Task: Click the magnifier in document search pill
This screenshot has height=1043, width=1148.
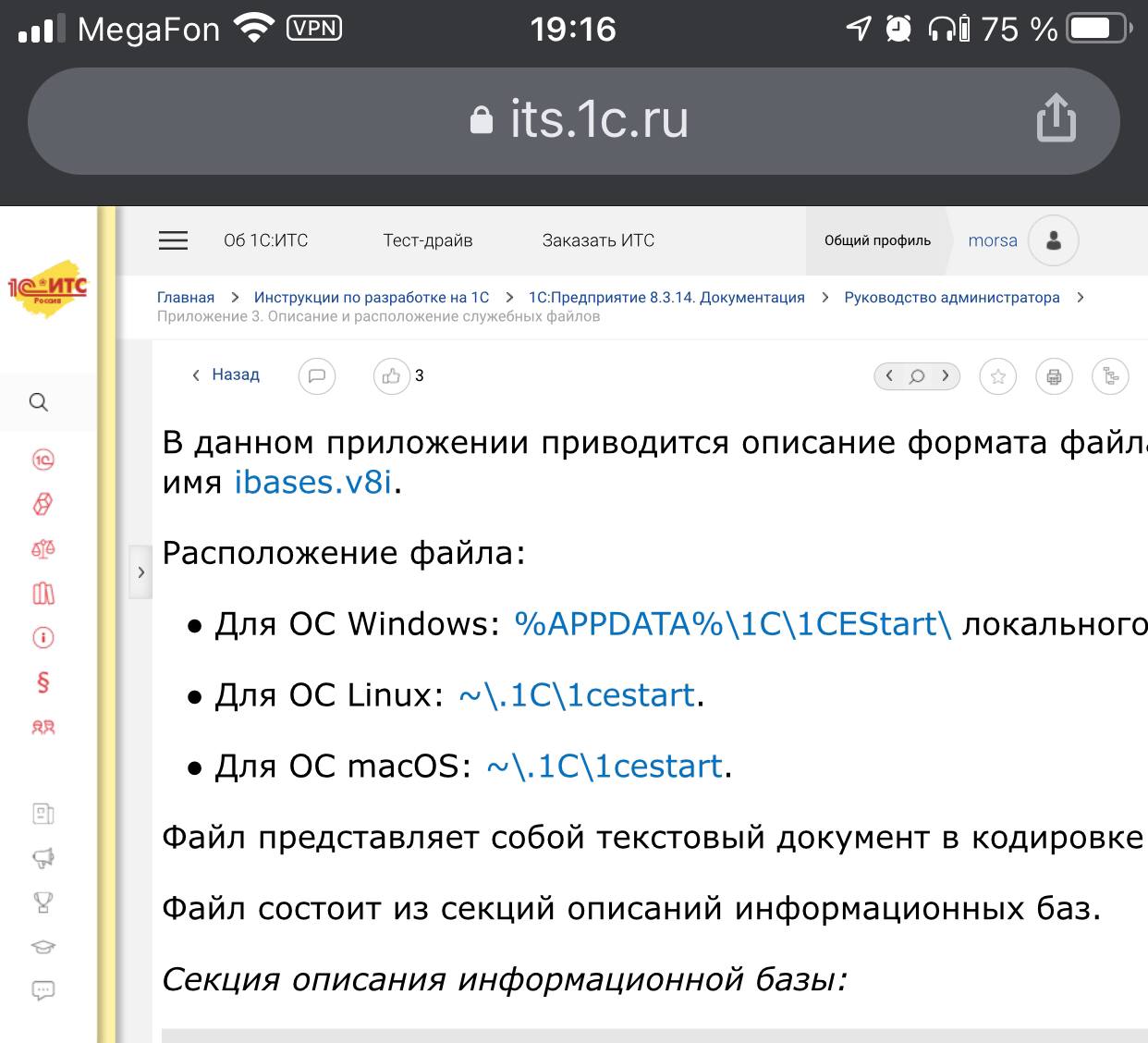Action: [917, 375]
